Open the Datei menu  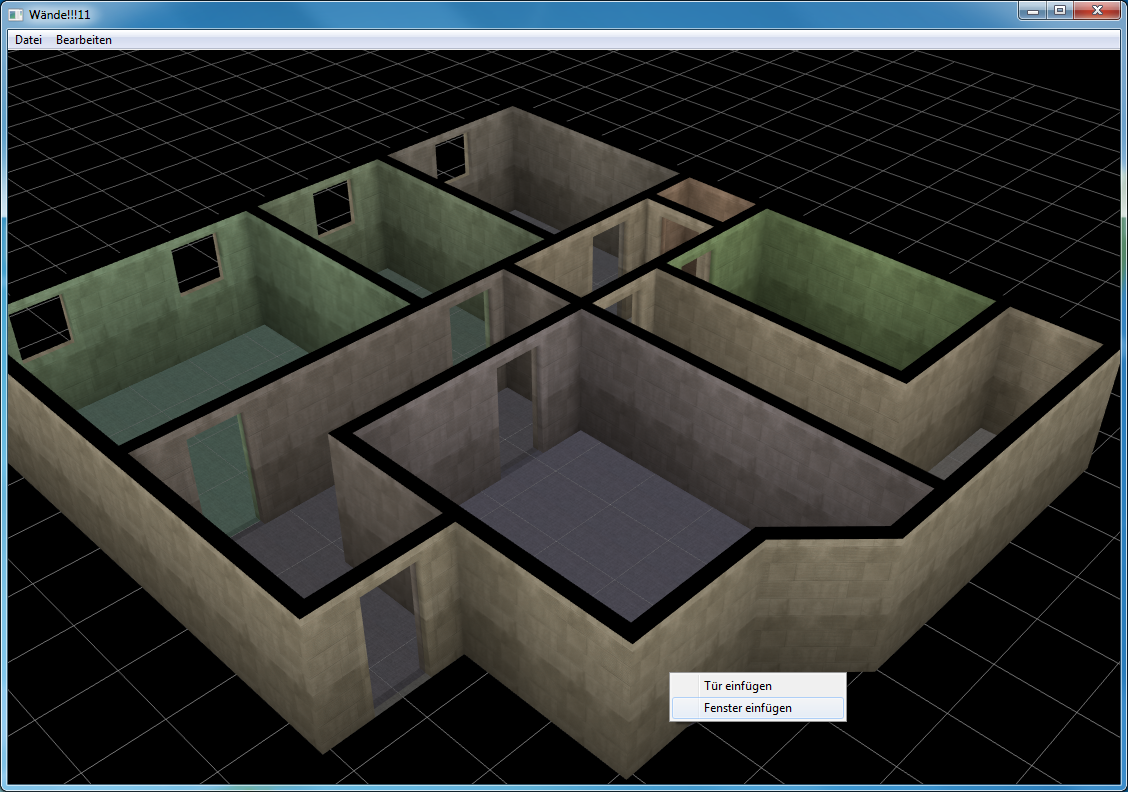pyautogui.click(x=28, y=40)
